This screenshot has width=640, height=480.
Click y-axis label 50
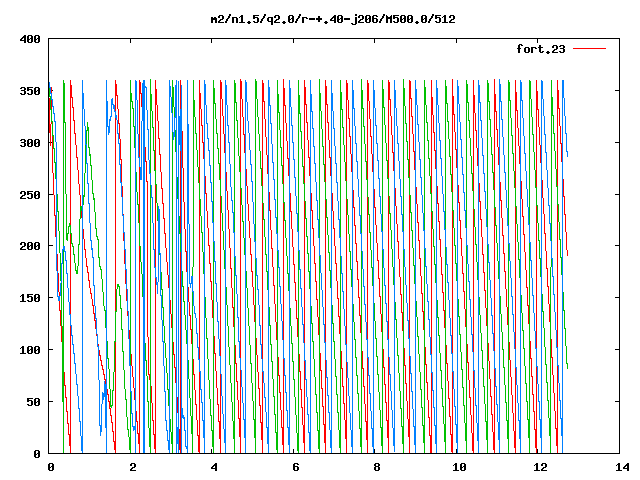tap(33, 402)
